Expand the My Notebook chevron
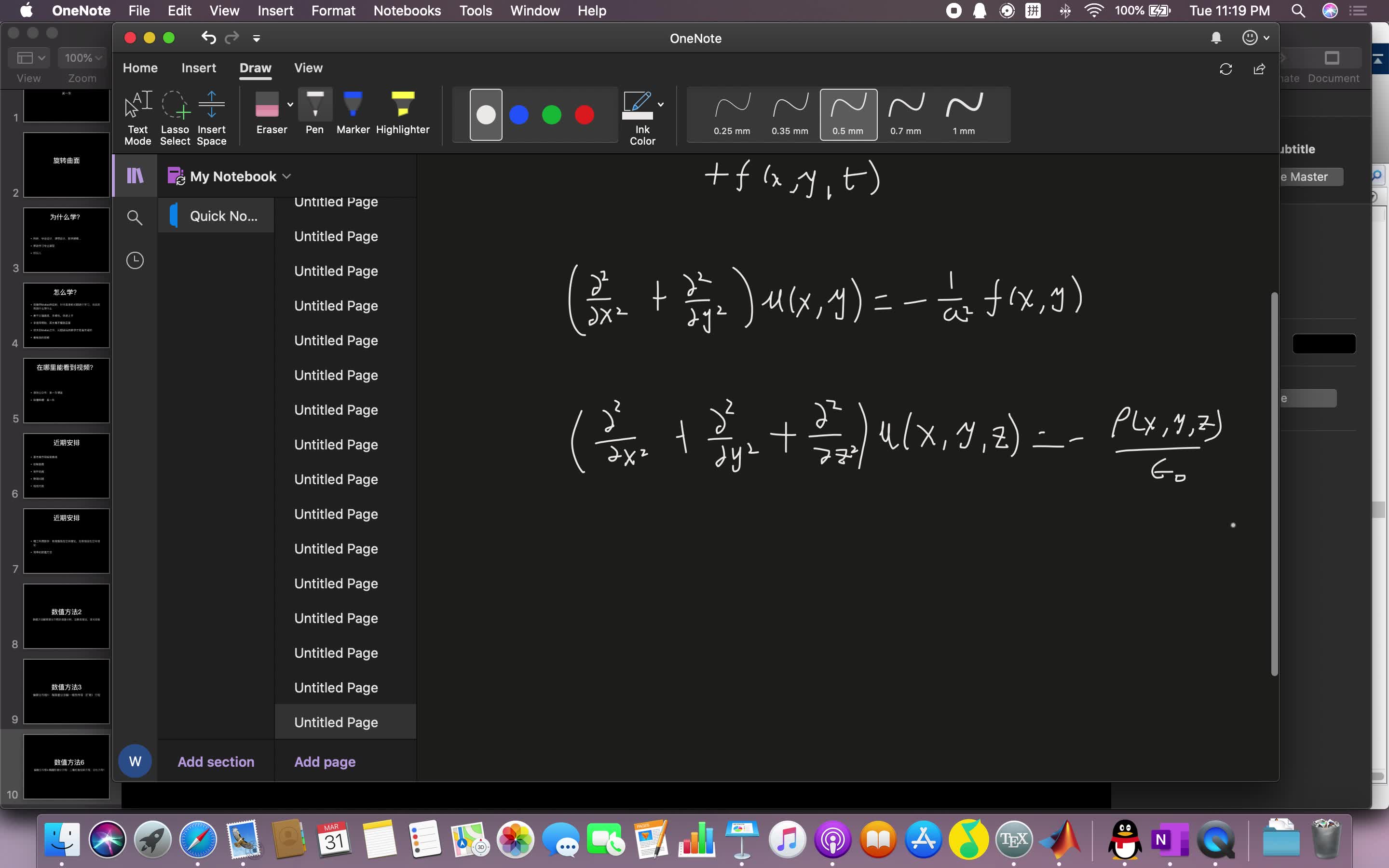Image resolution: width=1389 pixels, height=868 pixels. coord(287,176)
